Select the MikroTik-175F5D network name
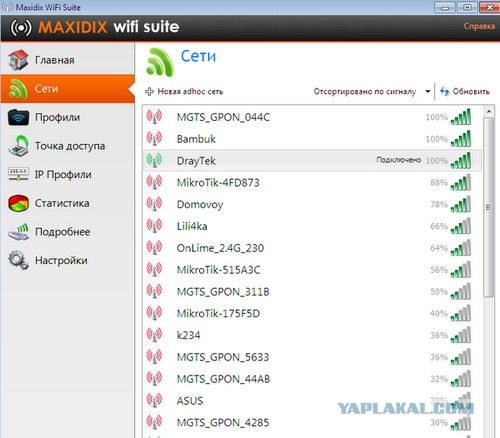The image size is (500, 438). point(218,313)
